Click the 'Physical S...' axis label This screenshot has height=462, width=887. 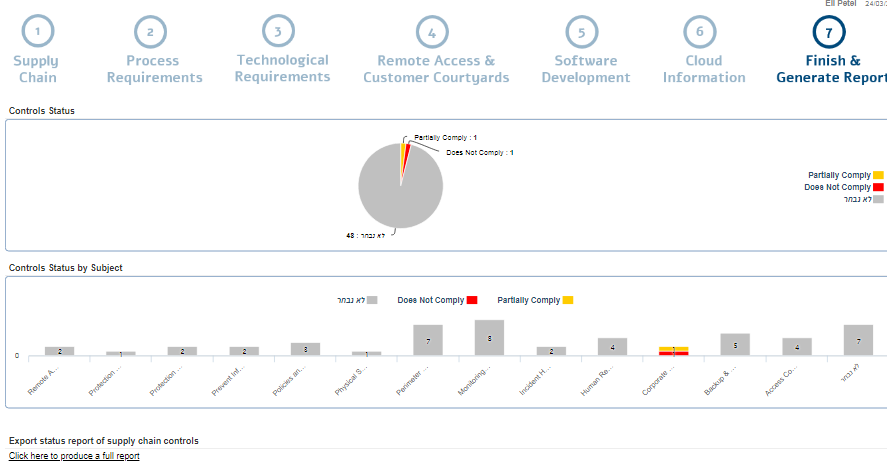pos(351,381)
